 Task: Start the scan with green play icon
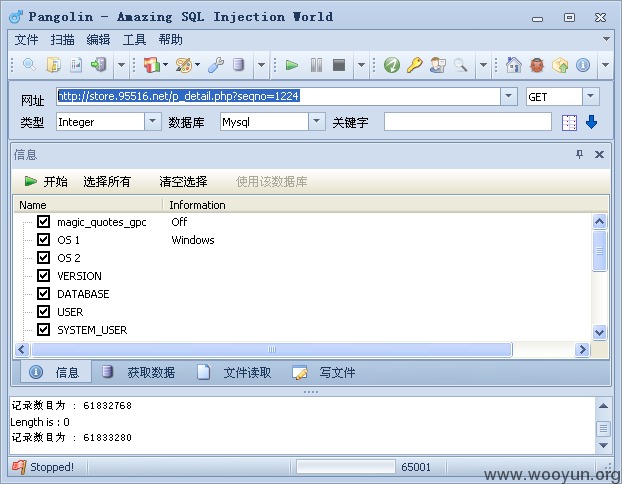(292, 65)
